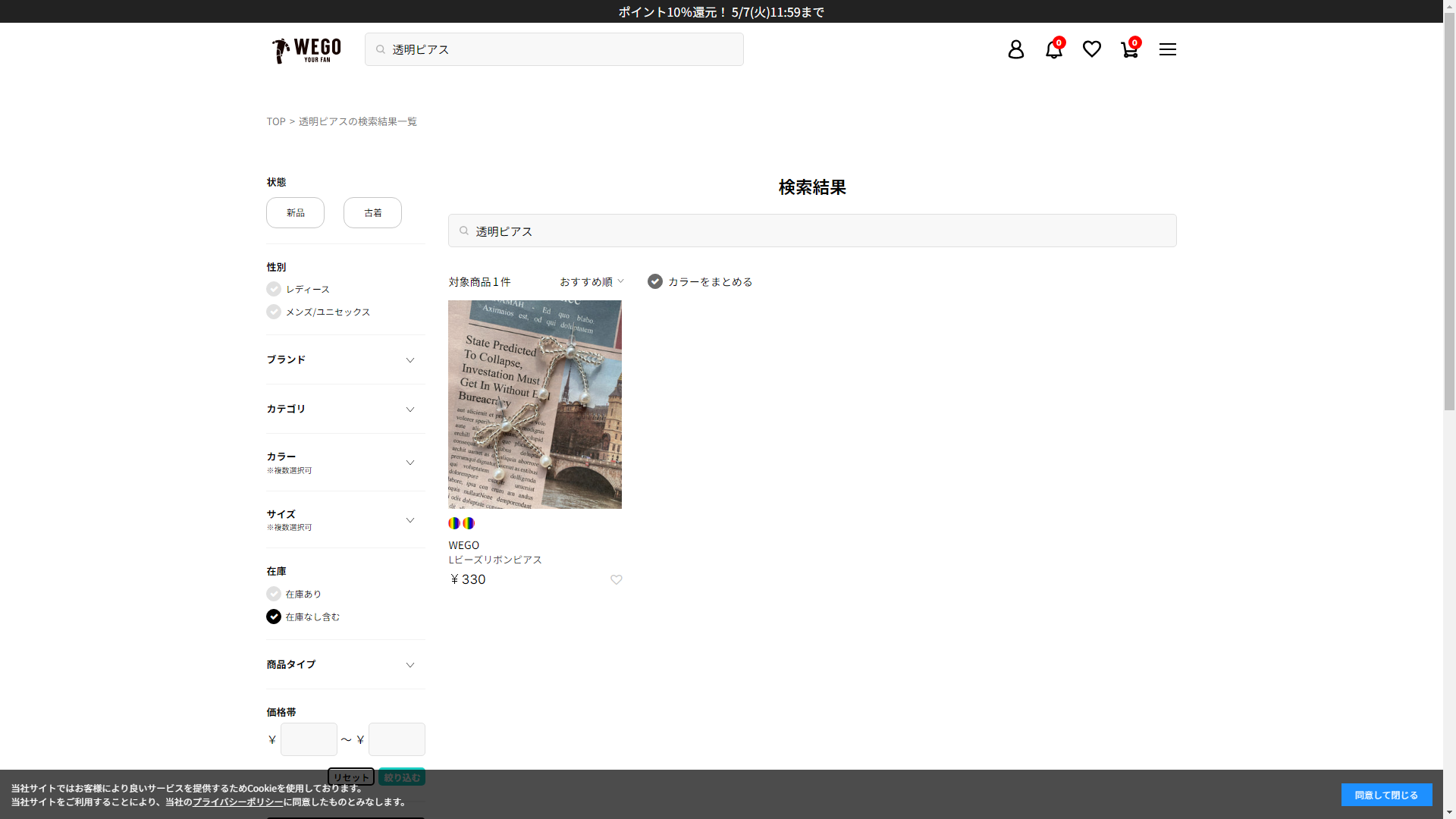Open the おすすめ順 sort dropdown
Viewport: 1456px width, 819px height.
pyautogui.click(x=591, y=281)
